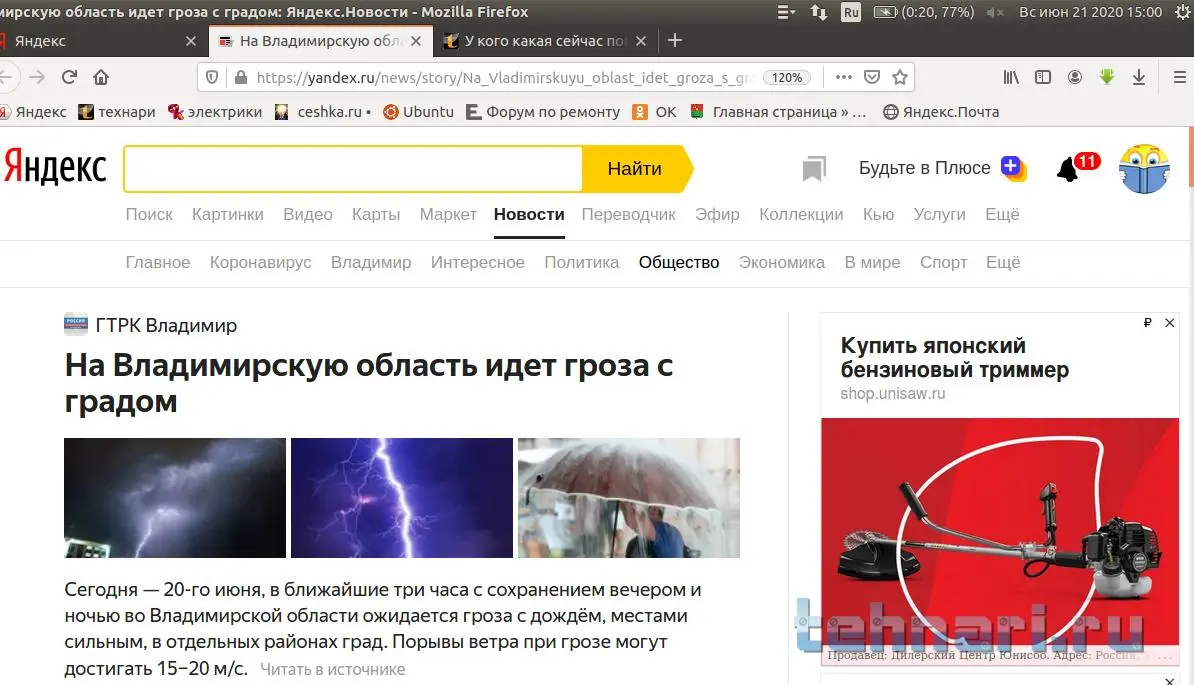
Task: Open ad info icon beside close button
Action: (x=1148, y=323)
